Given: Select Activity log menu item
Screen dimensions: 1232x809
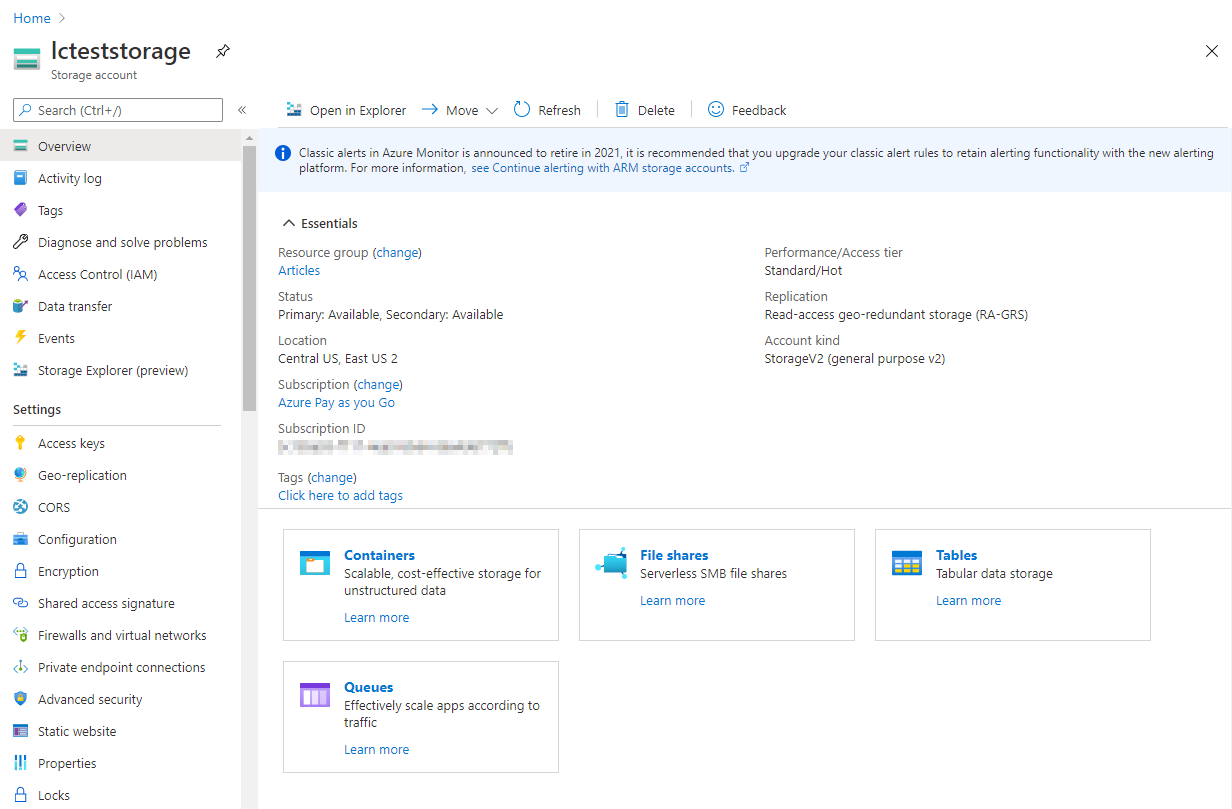Looking at the screenshot, I should coord(70,179).
